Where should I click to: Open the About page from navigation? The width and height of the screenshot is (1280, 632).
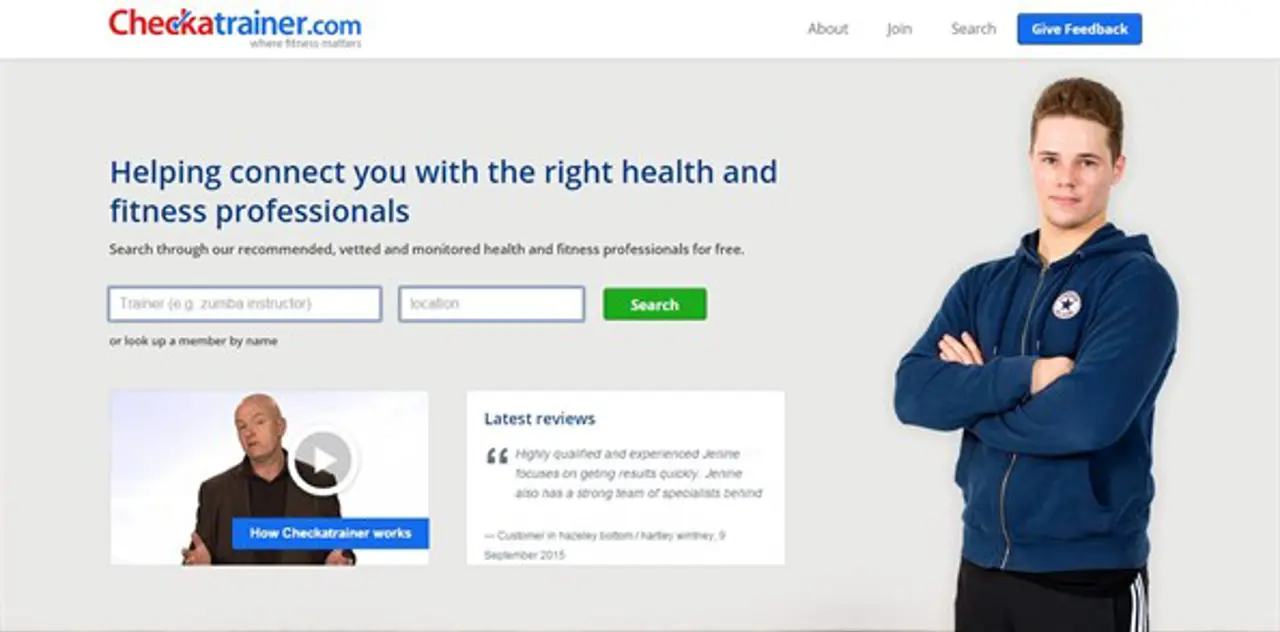click(x=828, y=29)
